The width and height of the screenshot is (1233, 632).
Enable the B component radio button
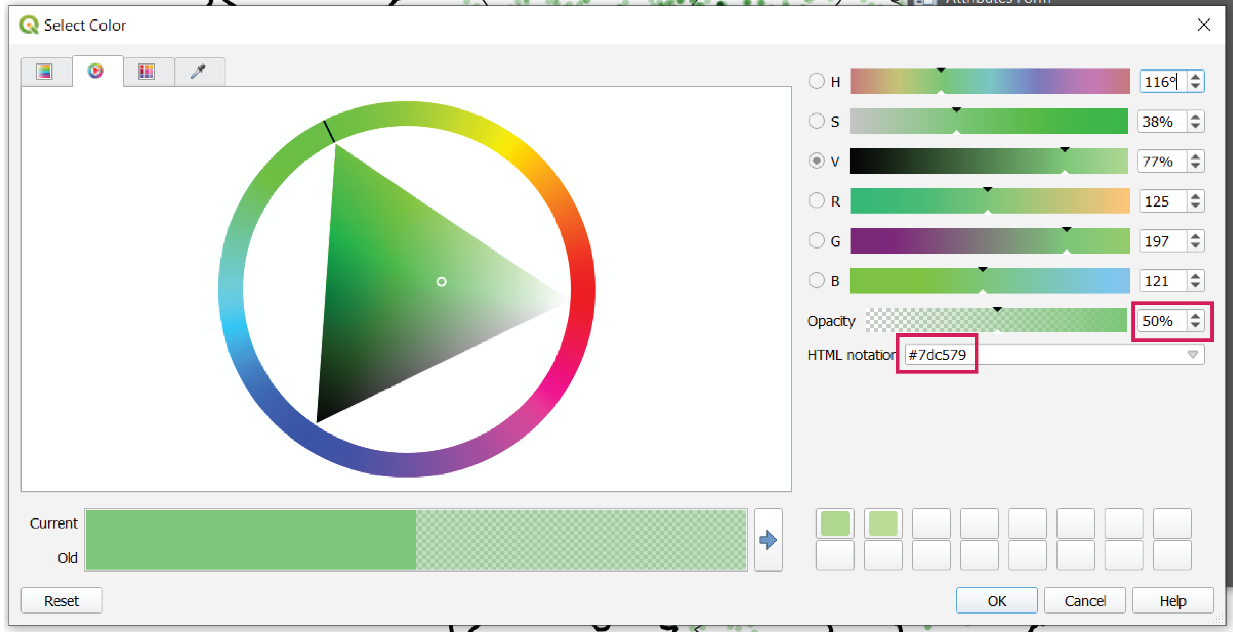(817, 281)
